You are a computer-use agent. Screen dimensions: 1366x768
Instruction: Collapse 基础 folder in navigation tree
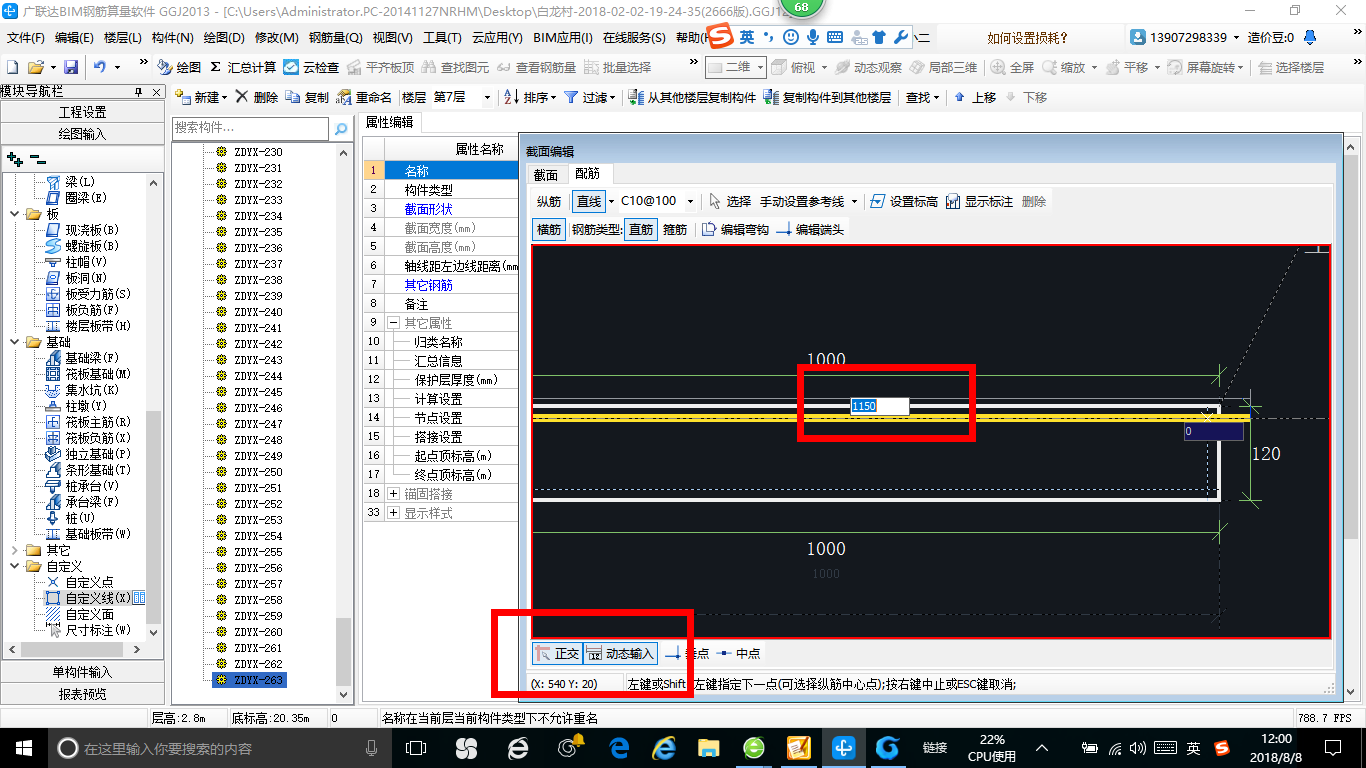point(14,342)
